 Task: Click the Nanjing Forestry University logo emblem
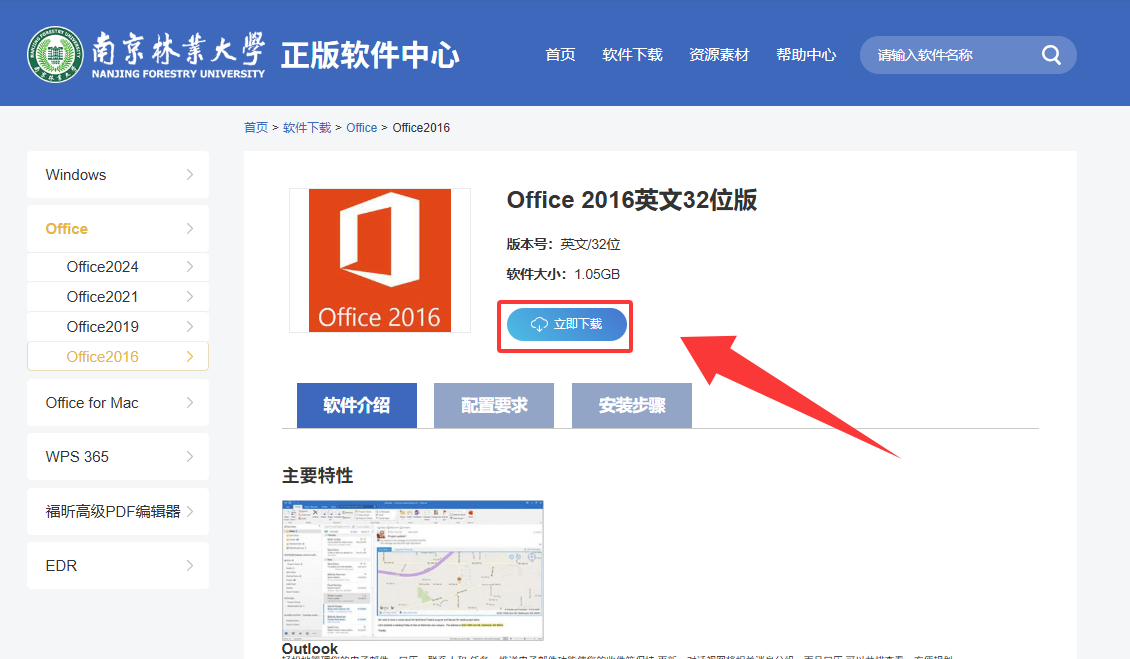[55, 55]
